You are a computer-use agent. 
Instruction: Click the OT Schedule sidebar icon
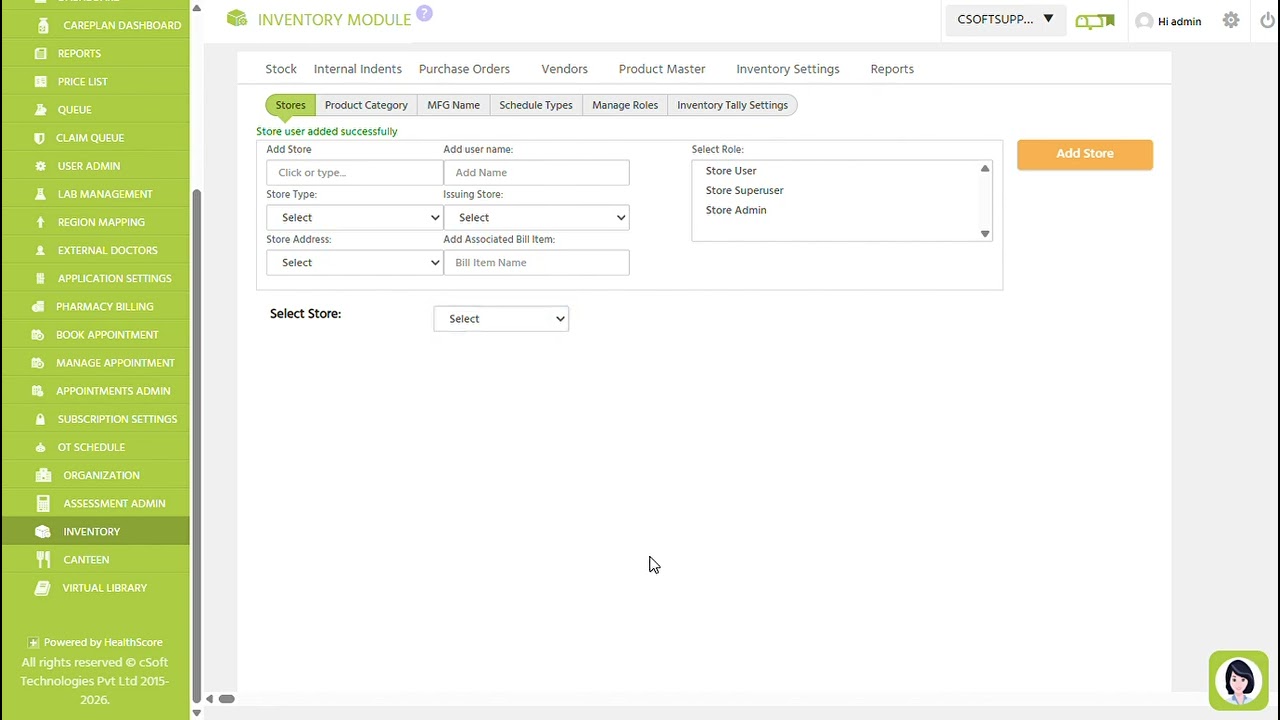[x=40, y=447]
